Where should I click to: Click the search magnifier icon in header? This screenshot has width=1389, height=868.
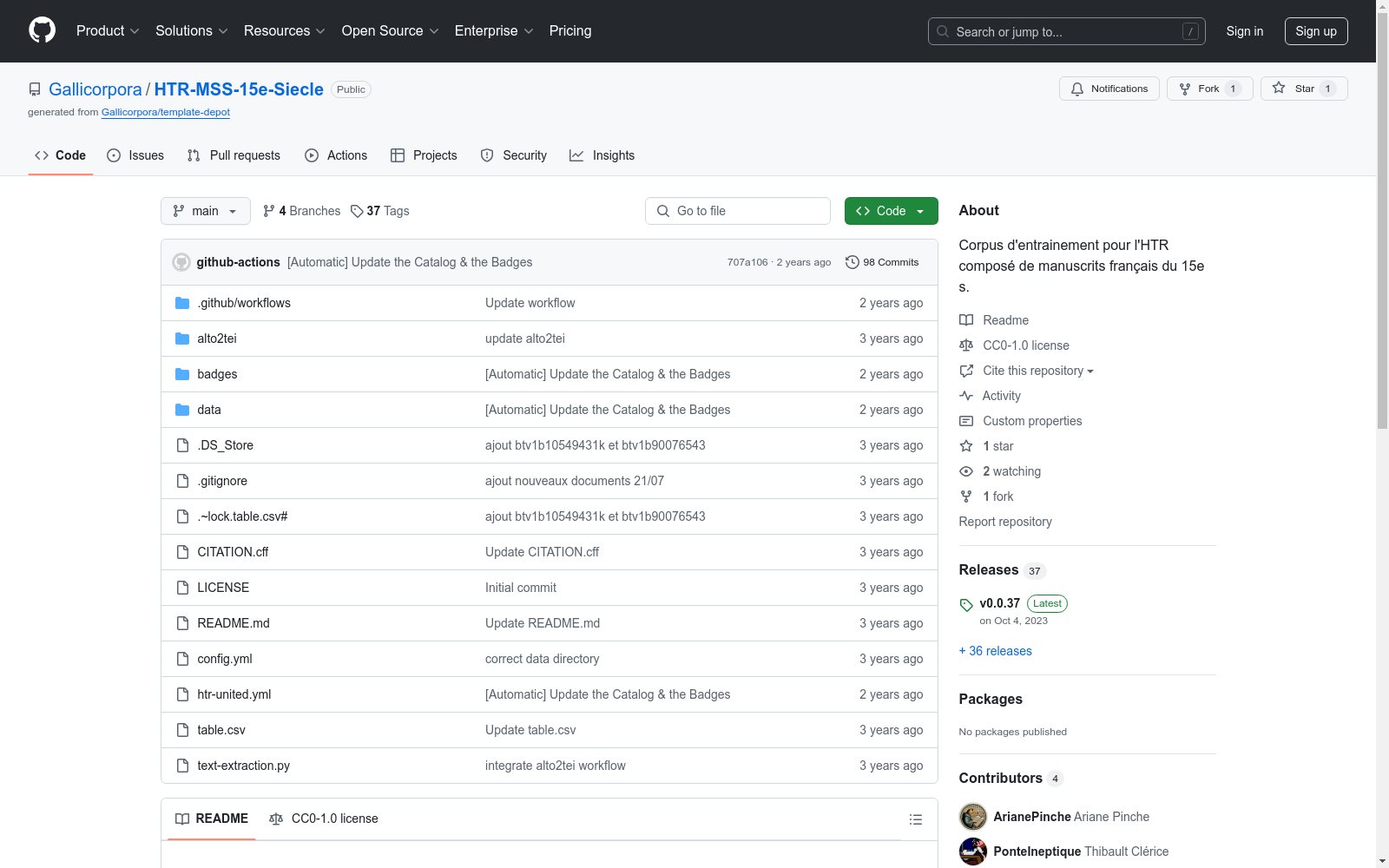943,31
